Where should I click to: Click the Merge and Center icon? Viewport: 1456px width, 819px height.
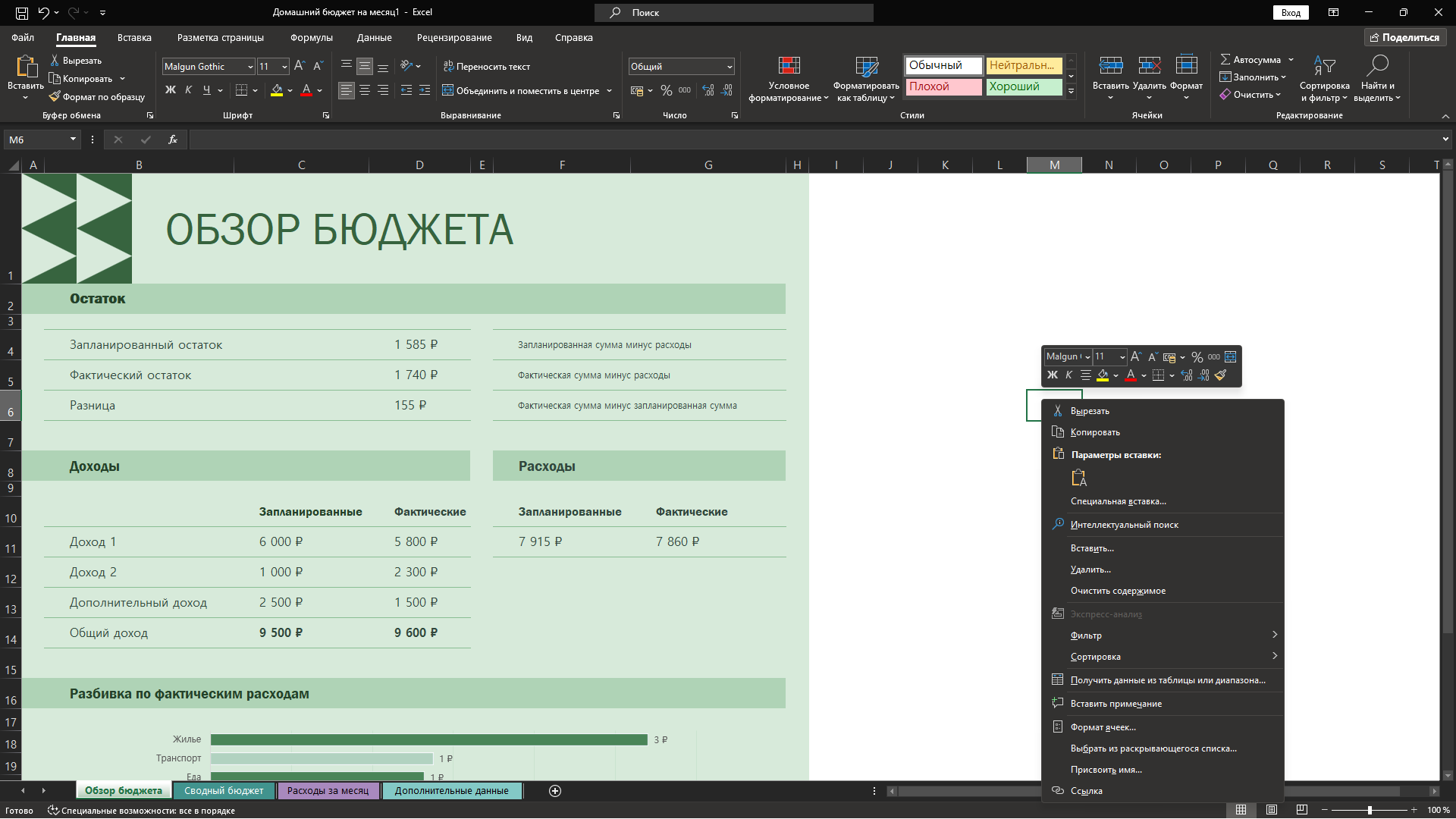448,90
